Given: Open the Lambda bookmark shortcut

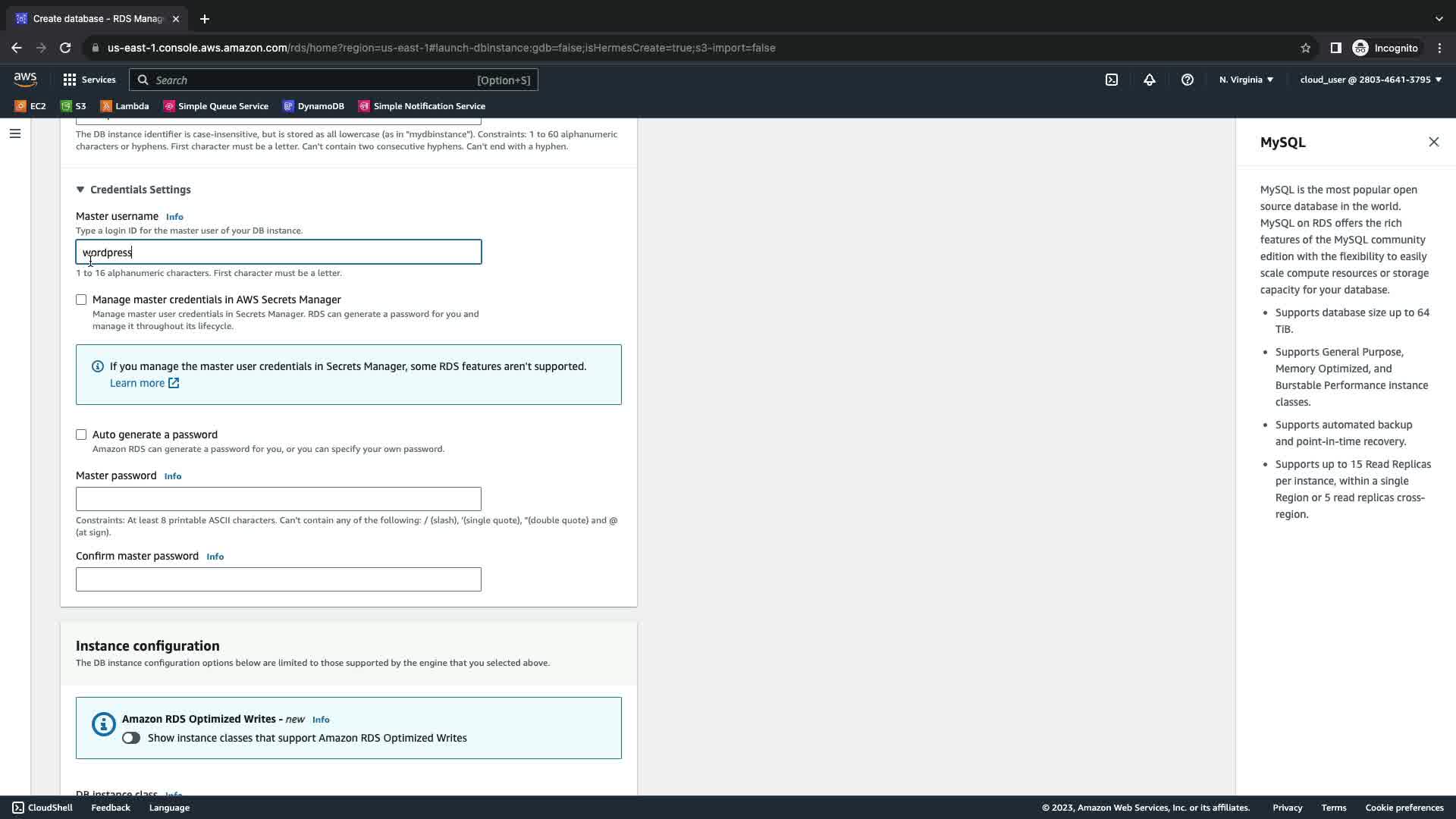Looking at the screenshot, I should pos(125,106).
